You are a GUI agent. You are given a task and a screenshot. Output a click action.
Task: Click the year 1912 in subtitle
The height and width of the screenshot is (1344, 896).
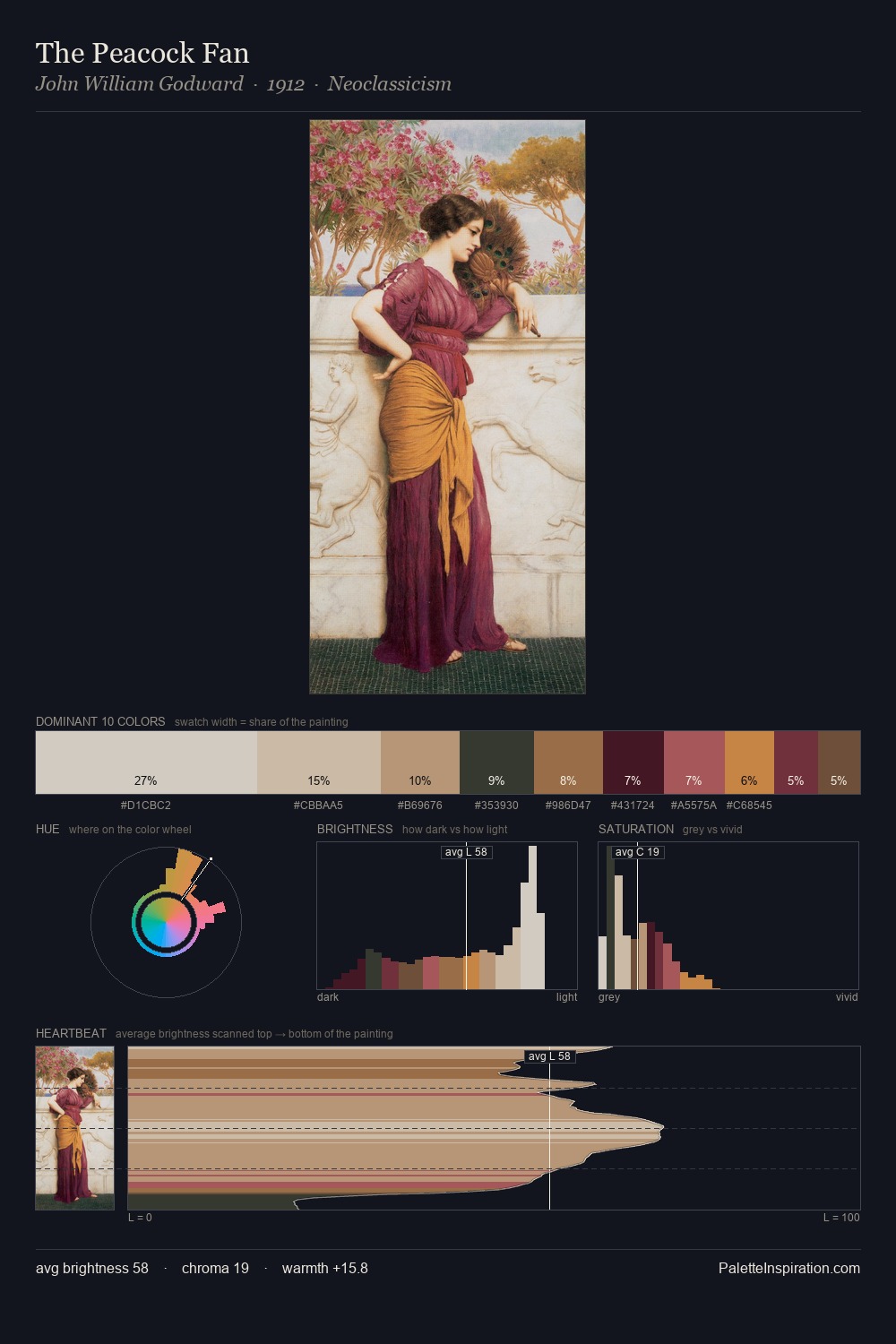point(285,84)
